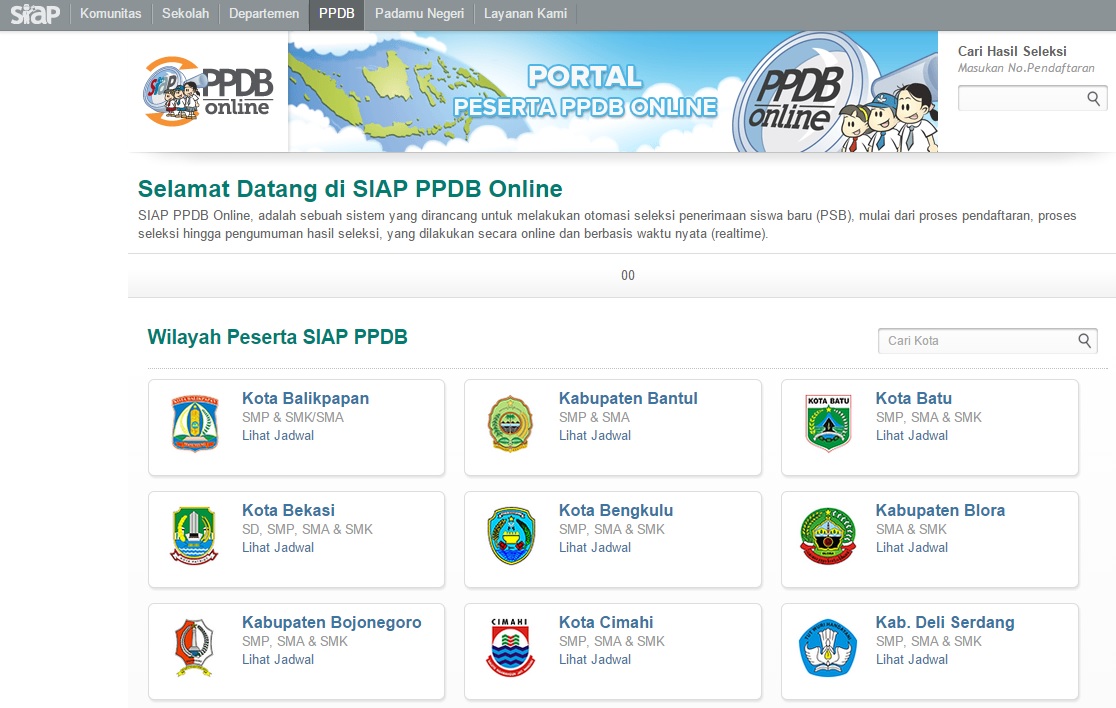Click the Kota Bekasi emblem
The image size is (1116, 708).
click(x=194, y=536)
